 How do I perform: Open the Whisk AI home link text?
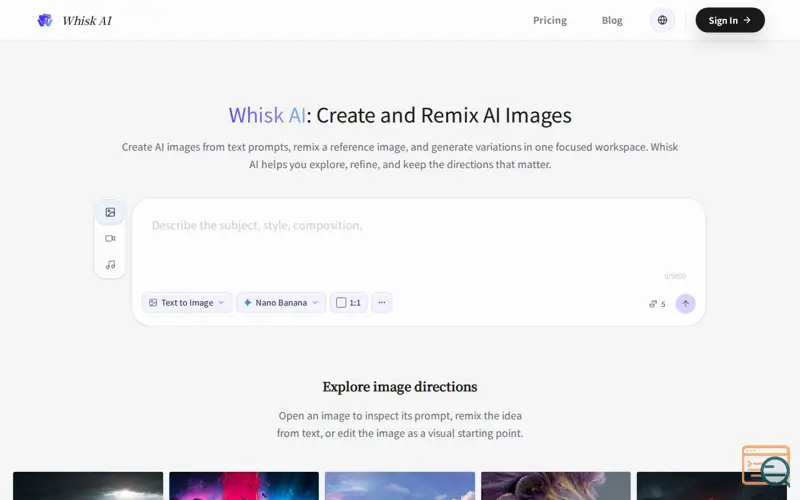coord(87,20)
